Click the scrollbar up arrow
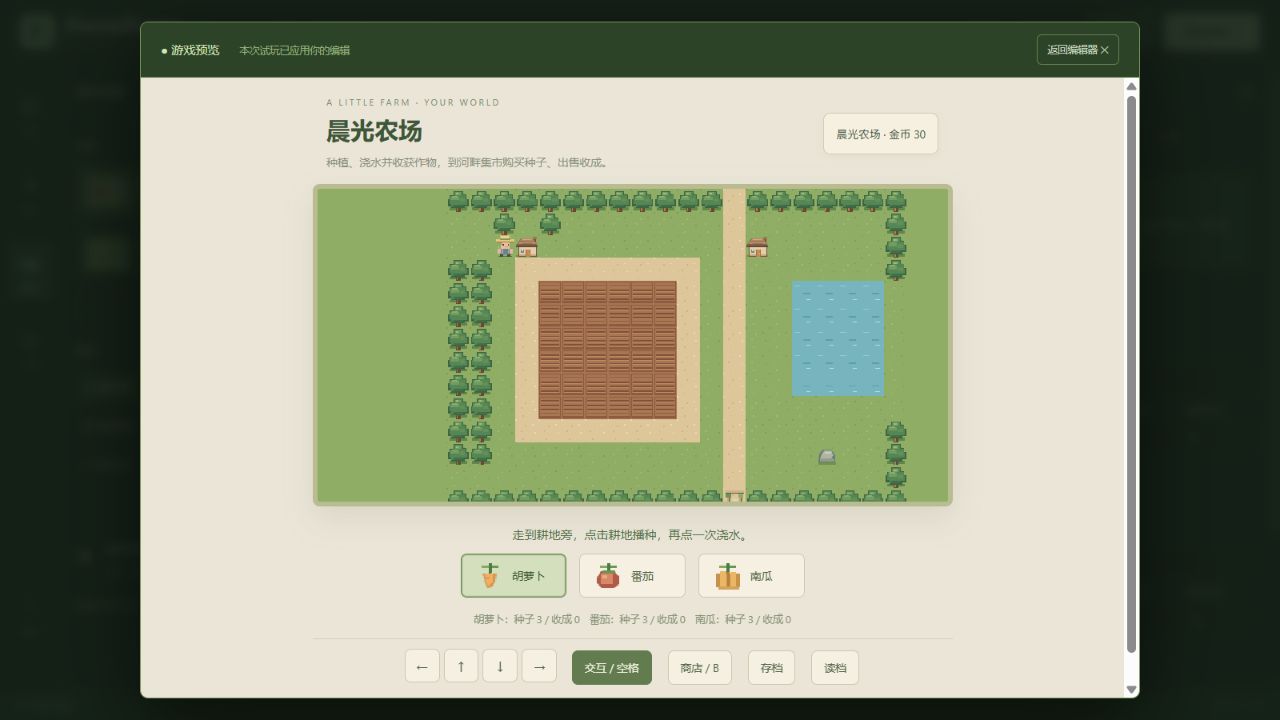The height and width of the screenshot is (720, 1280). (x=1131, y=87)
